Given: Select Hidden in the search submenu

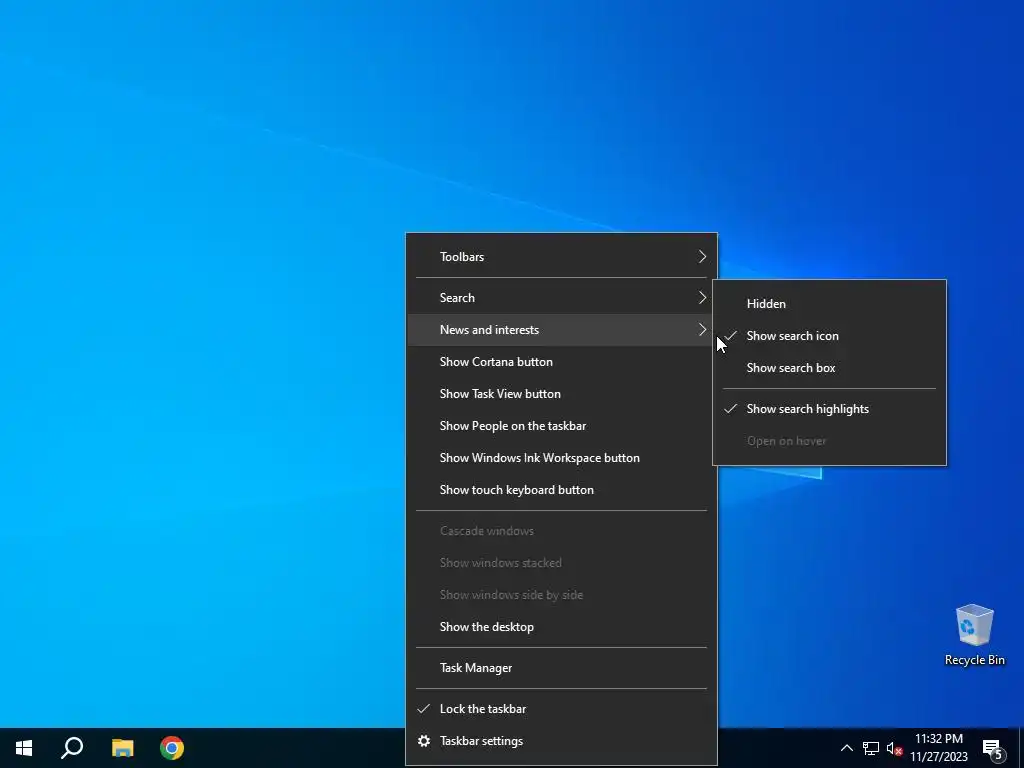Looking at the screenshot, I should point(829,304).
